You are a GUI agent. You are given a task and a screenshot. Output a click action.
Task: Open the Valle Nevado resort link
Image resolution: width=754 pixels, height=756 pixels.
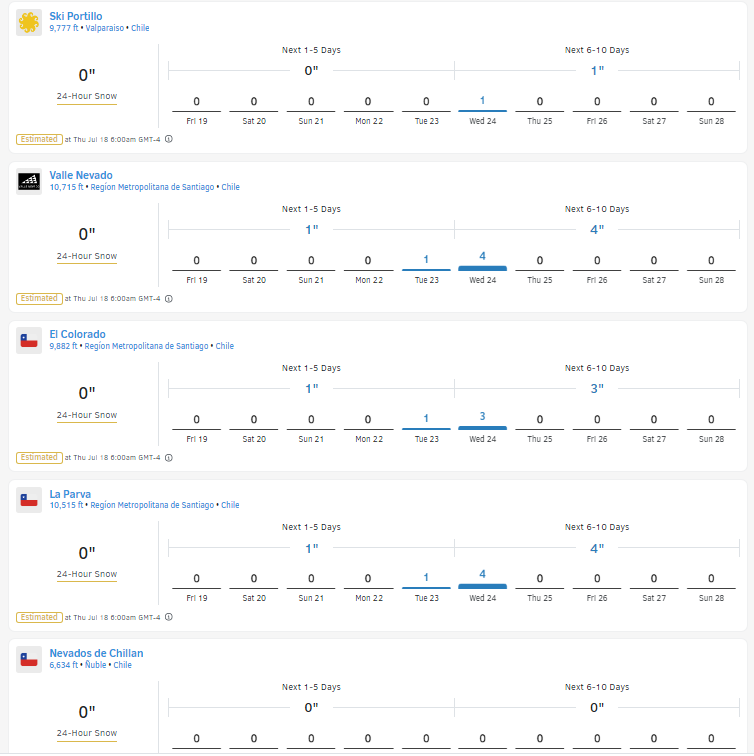81,175
